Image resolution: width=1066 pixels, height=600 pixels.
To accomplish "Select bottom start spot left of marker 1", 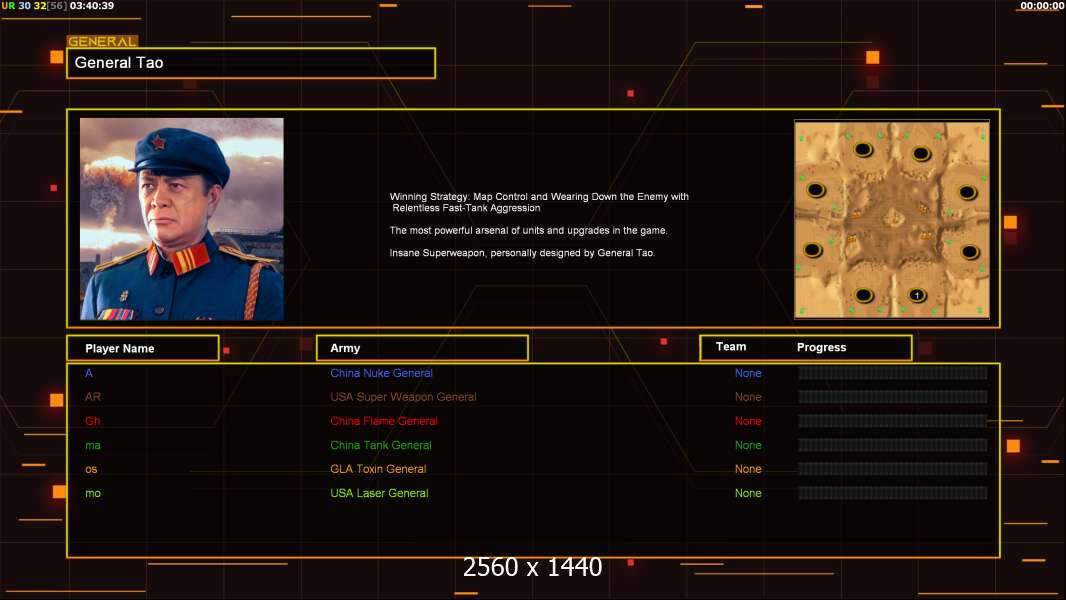I will click(x=864, y=295).
